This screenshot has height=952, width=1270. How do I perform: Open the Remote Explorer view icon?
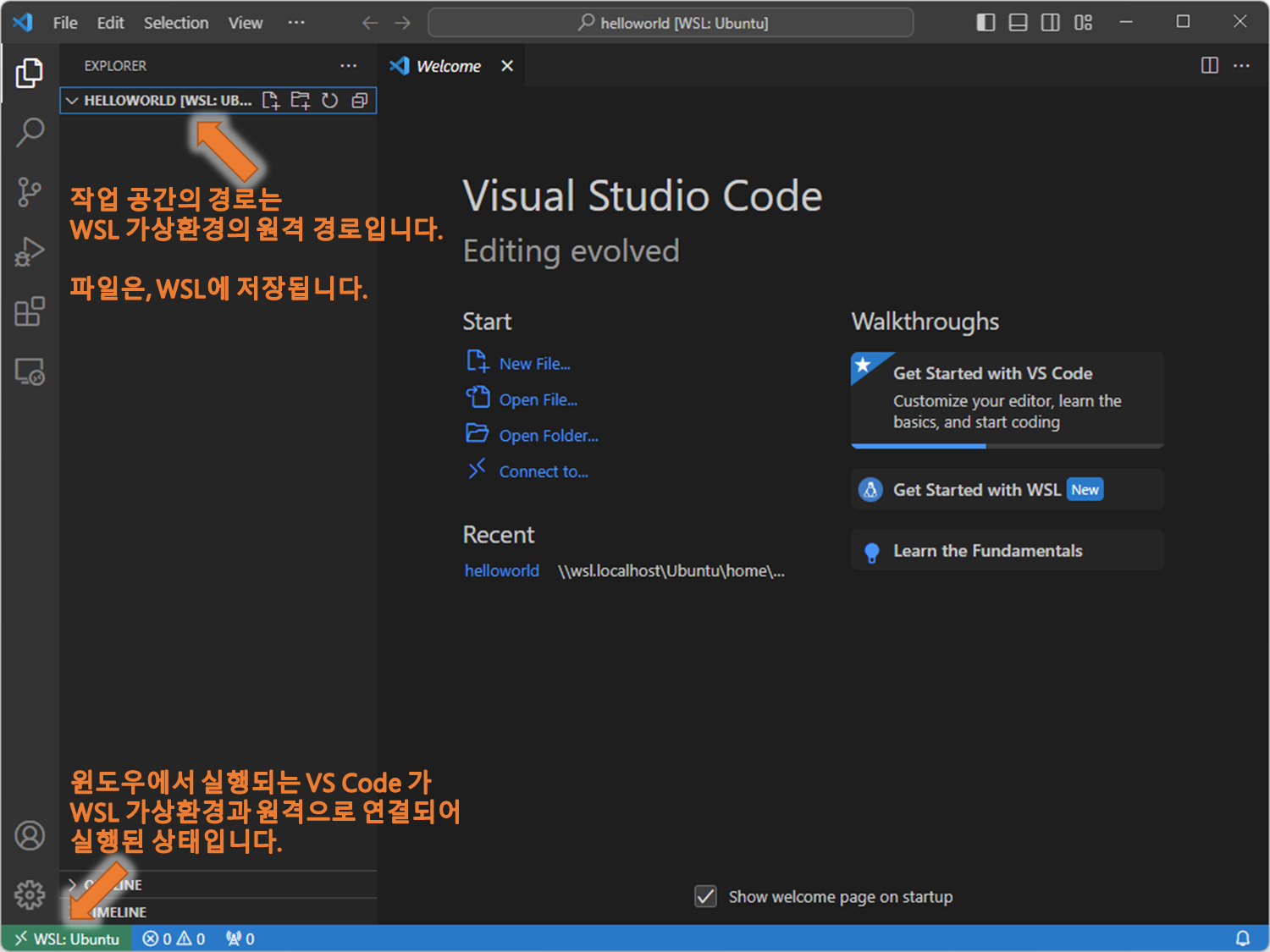(30, 371)
